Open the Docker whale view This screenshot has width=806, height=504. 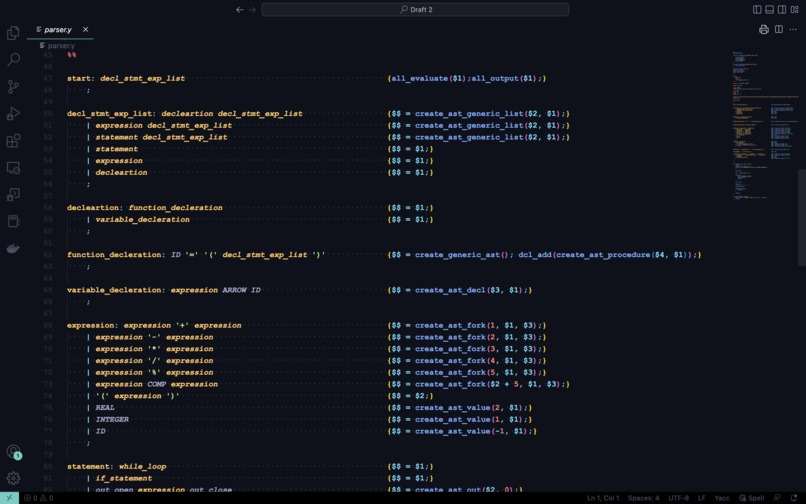[13, 248]
